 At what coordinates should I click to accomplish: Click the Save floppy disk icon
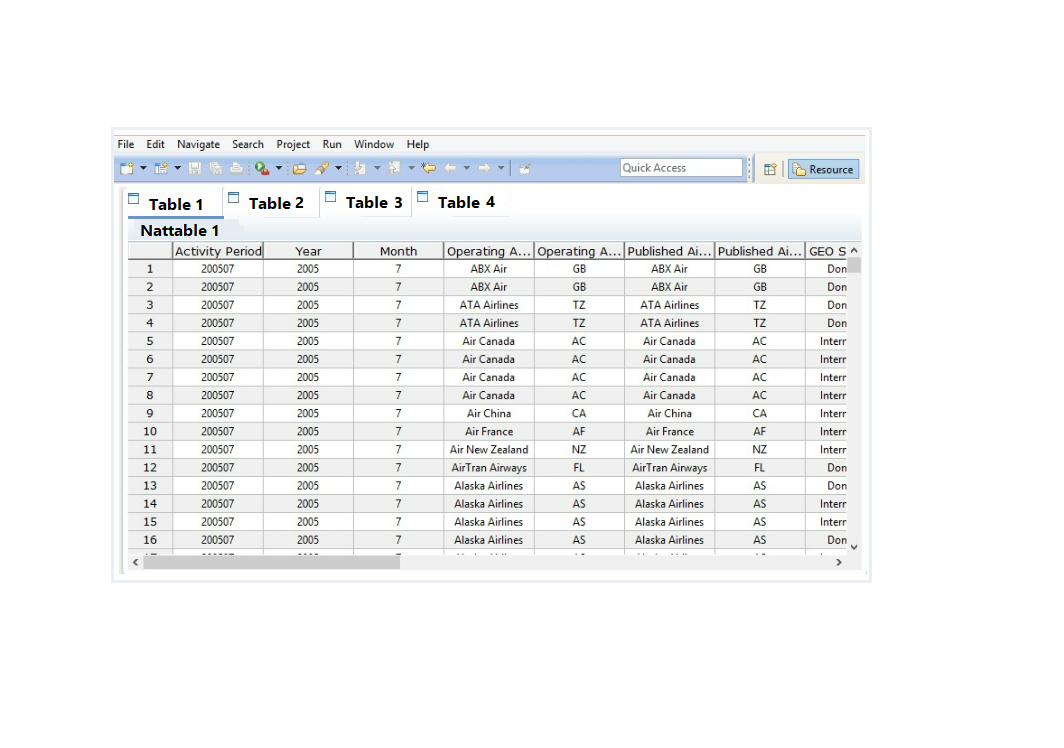(x=195, y=168)
